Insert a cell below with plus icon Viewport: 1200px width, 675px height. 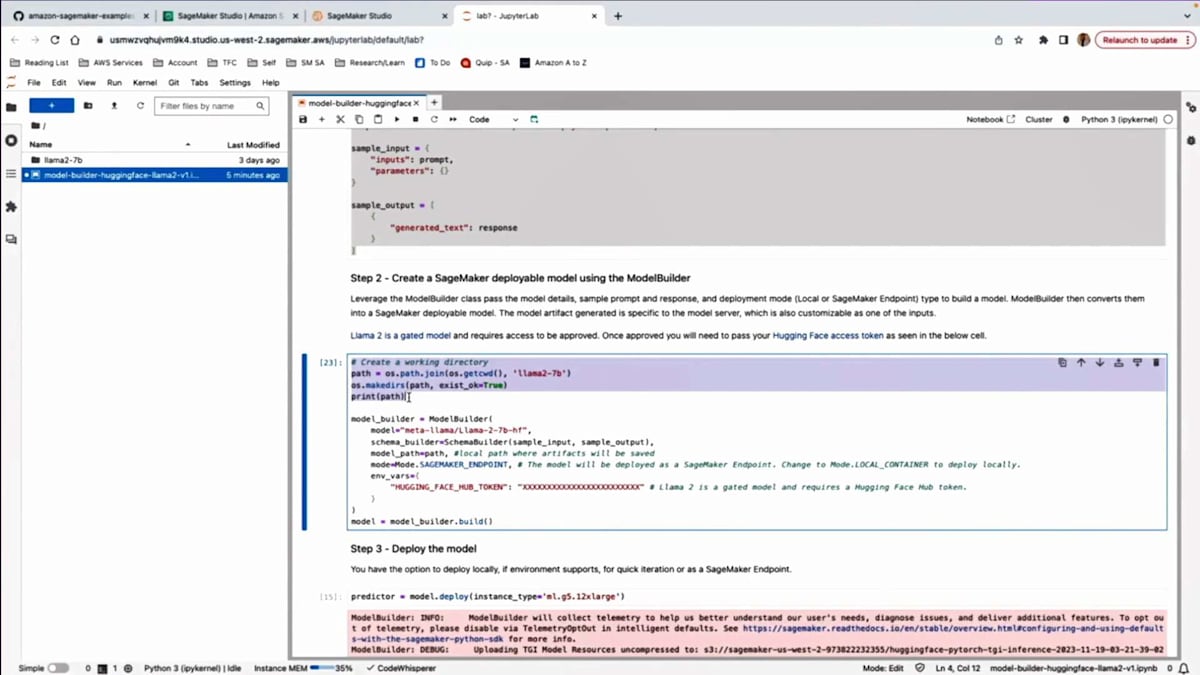tap(322, 119)
